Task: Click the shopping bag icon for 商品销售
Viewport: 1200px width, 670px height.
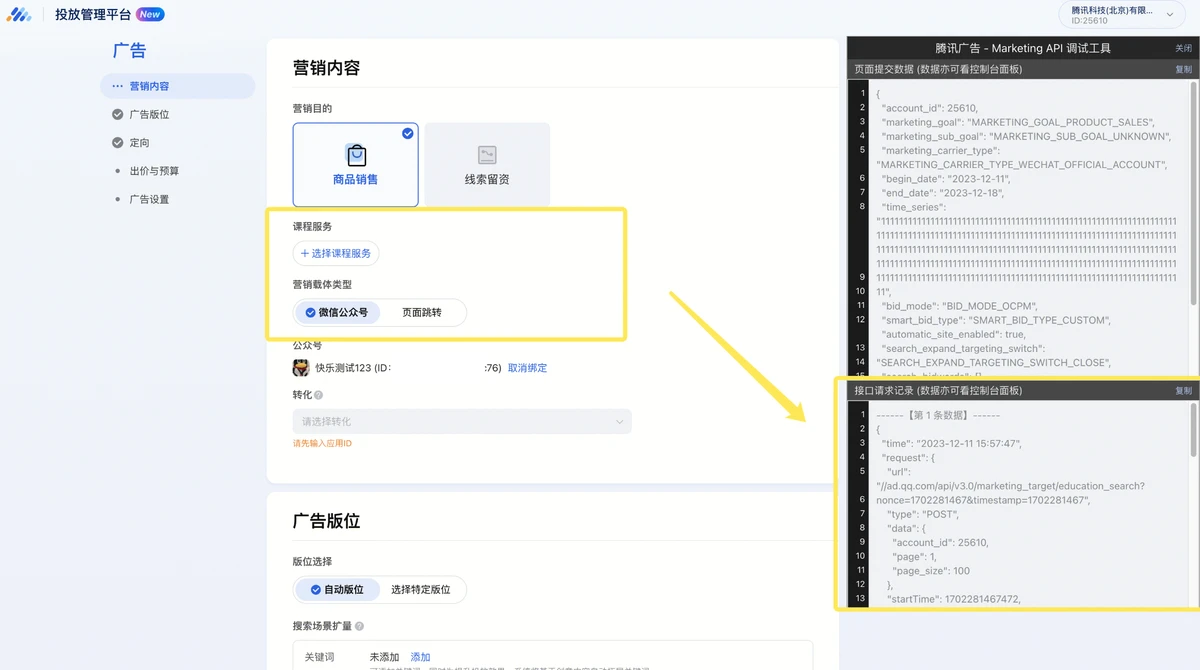Action: [x=356, y=155]
